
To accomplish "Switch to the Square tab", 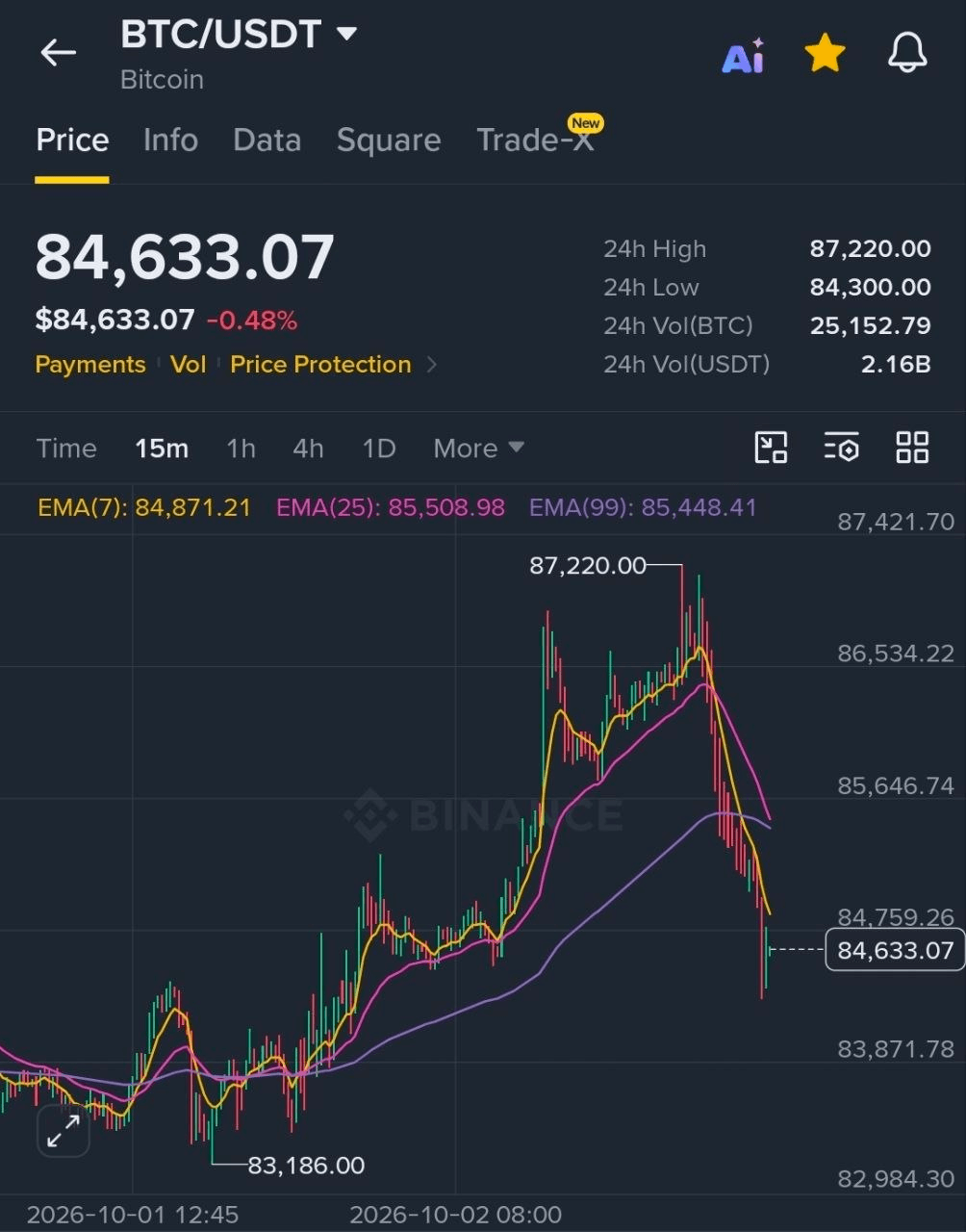I will [389, 141].
